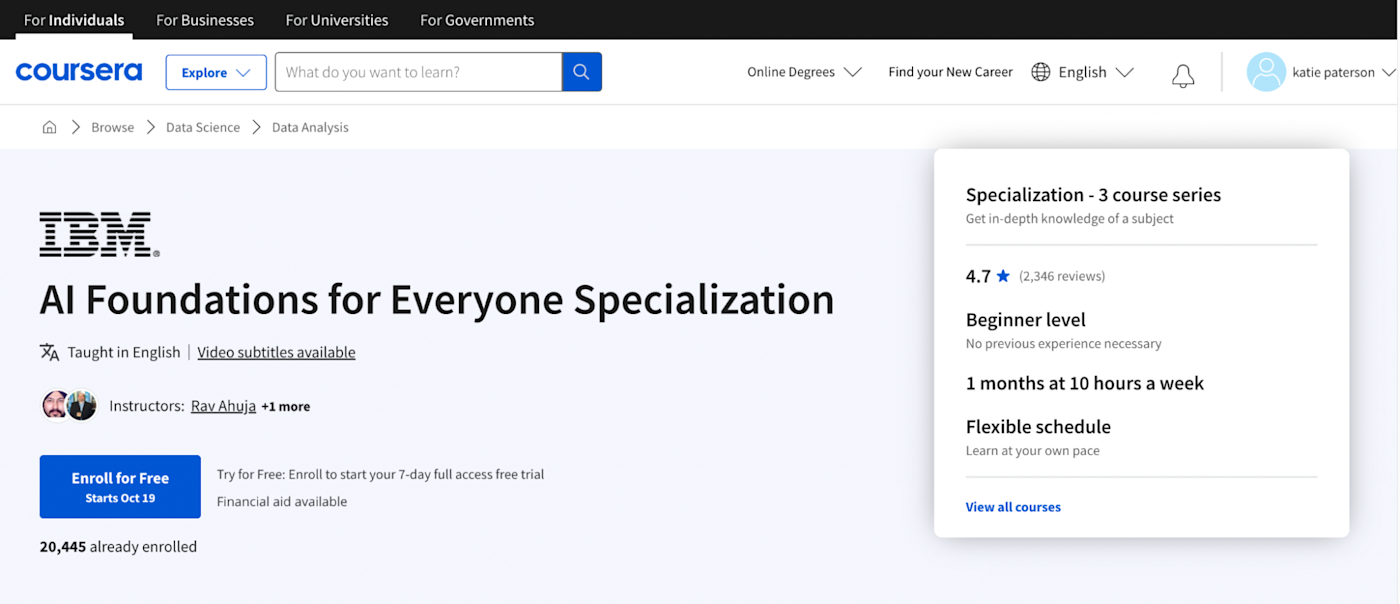Open instructor Rav Ahuja link

coord(223,406)
